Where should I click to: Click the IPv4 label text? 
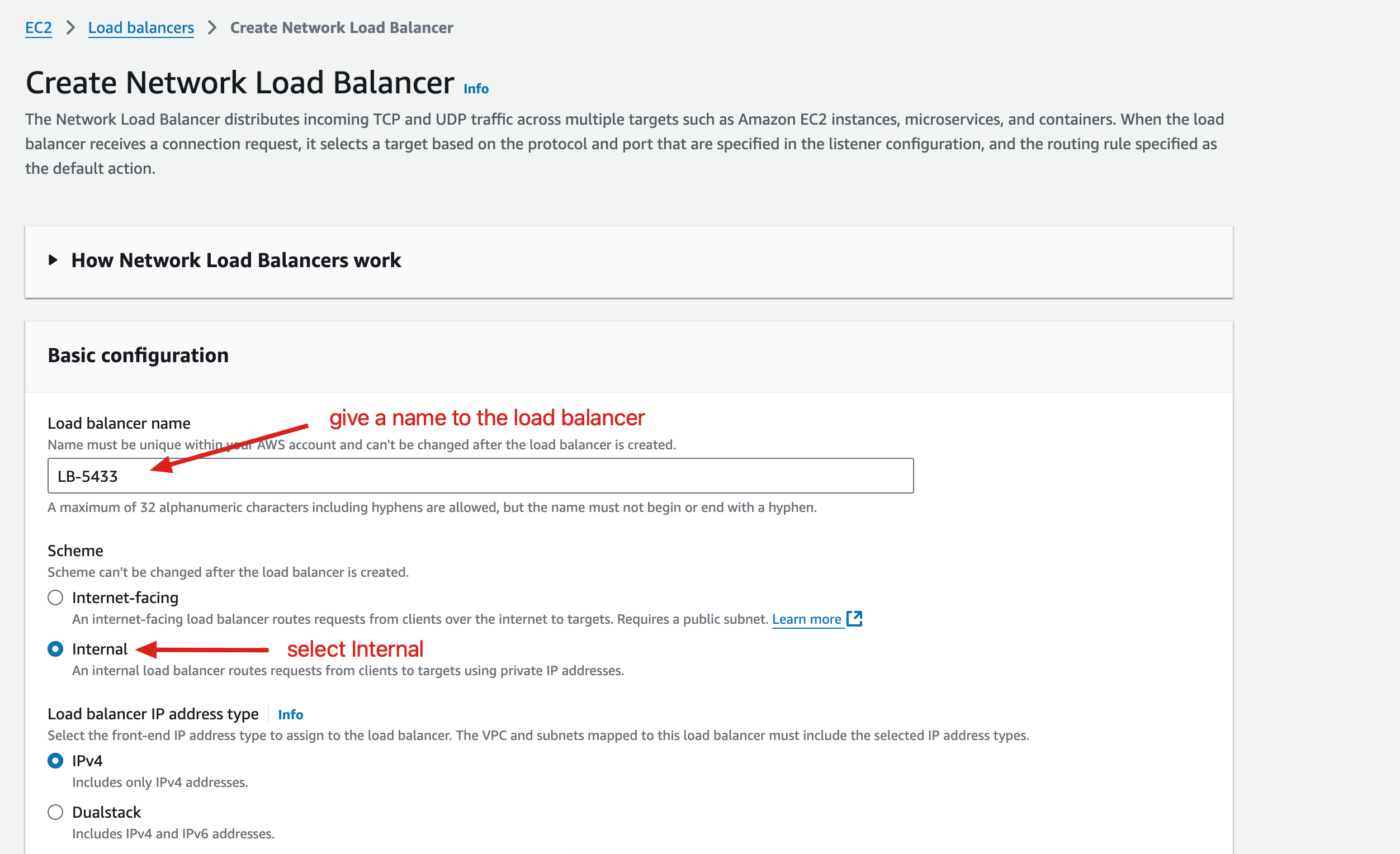pyautogui.click(x=87, y=760)
